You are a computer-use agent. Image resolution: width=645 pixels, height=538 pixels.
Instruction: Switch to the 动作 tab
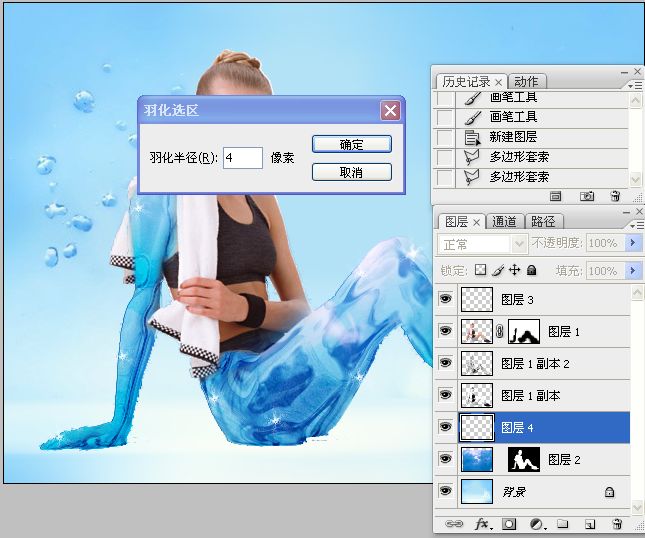526,82
